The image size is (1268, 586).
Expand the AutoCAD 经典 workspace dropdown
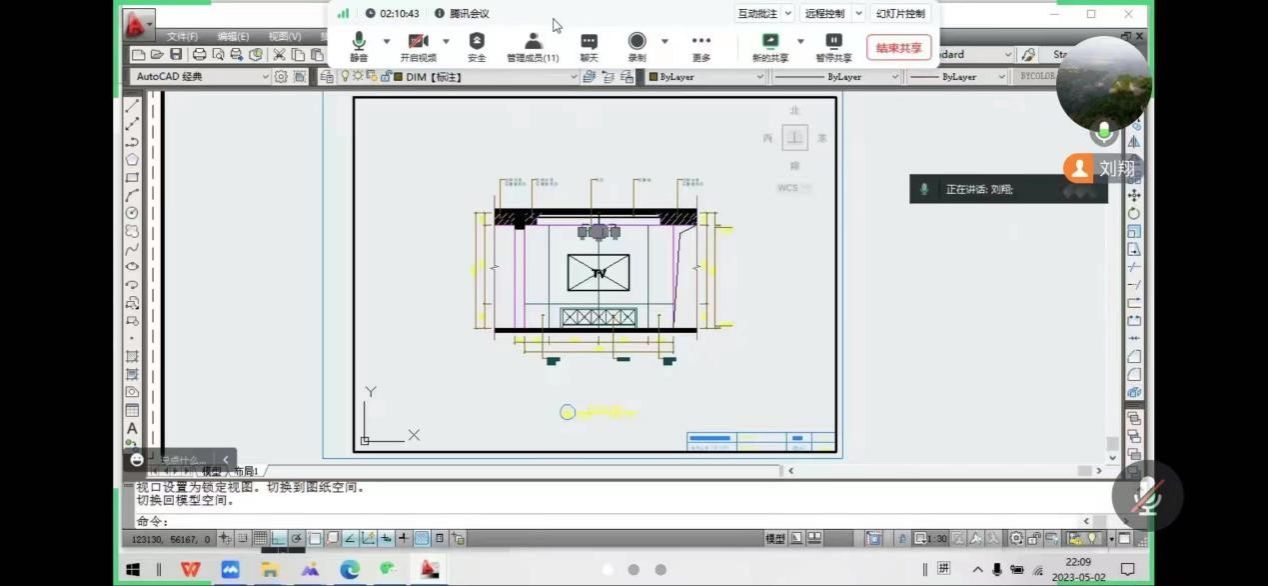coord(265,77)
